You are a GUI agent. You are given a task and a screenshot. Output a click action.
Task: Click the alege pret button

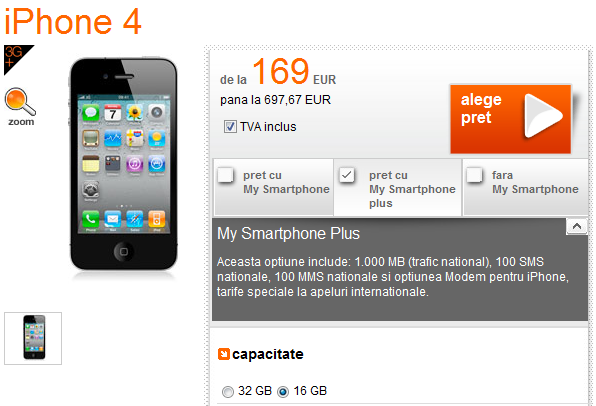click(x=510, y=119)
